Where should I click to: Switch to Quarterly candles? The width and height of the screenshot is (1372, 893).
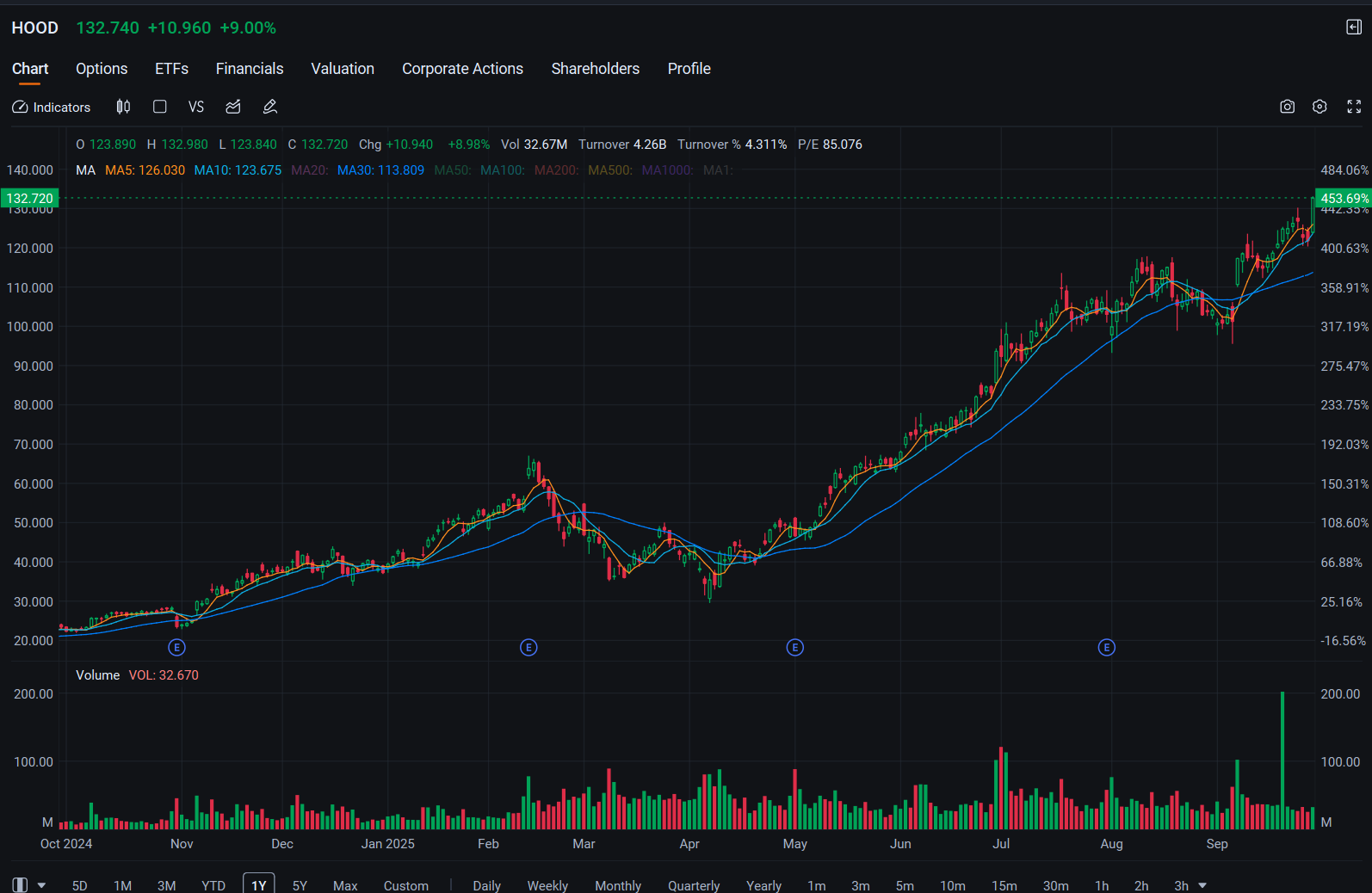click(694, 885)
